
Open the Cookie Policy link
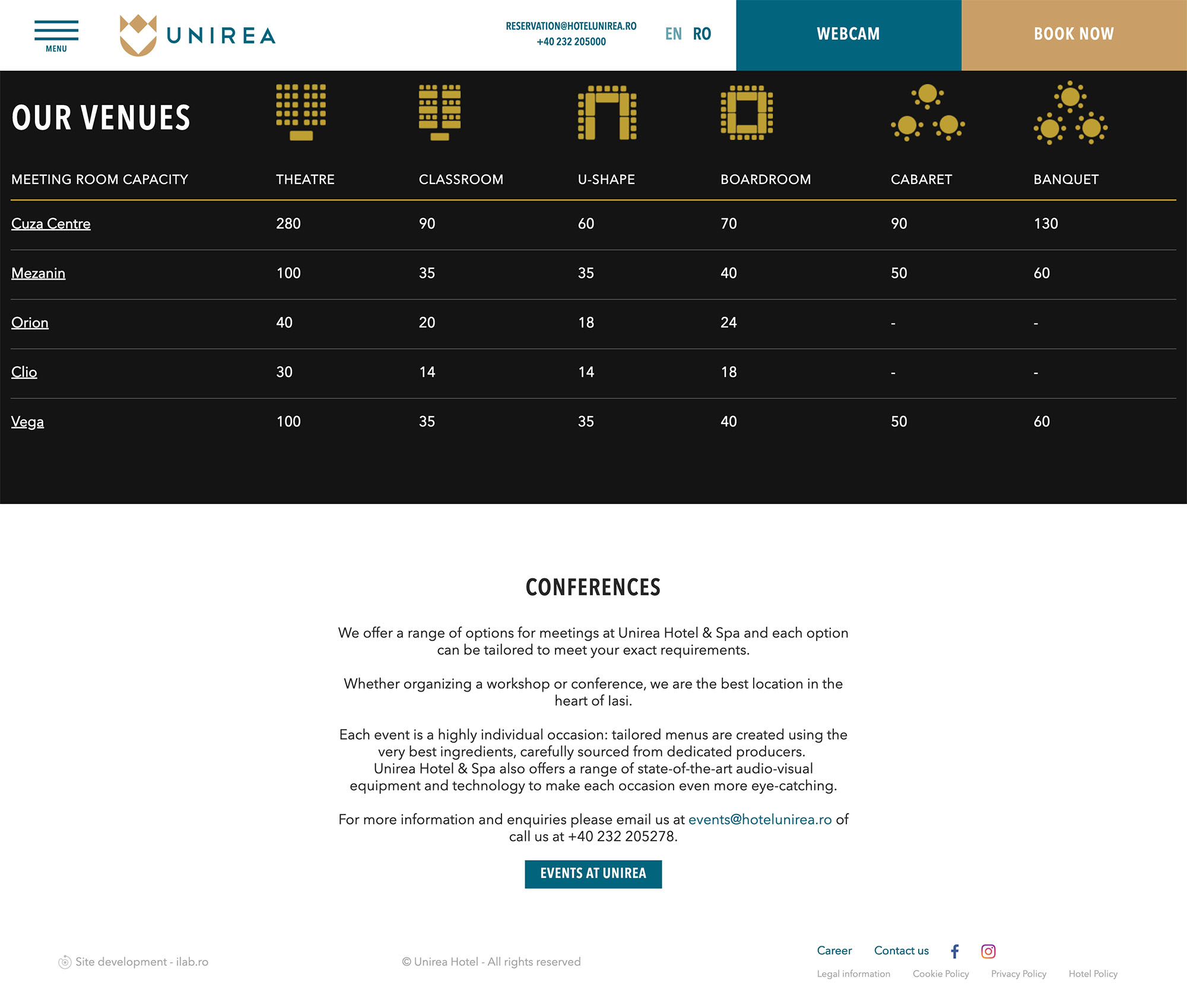point(941,974)
